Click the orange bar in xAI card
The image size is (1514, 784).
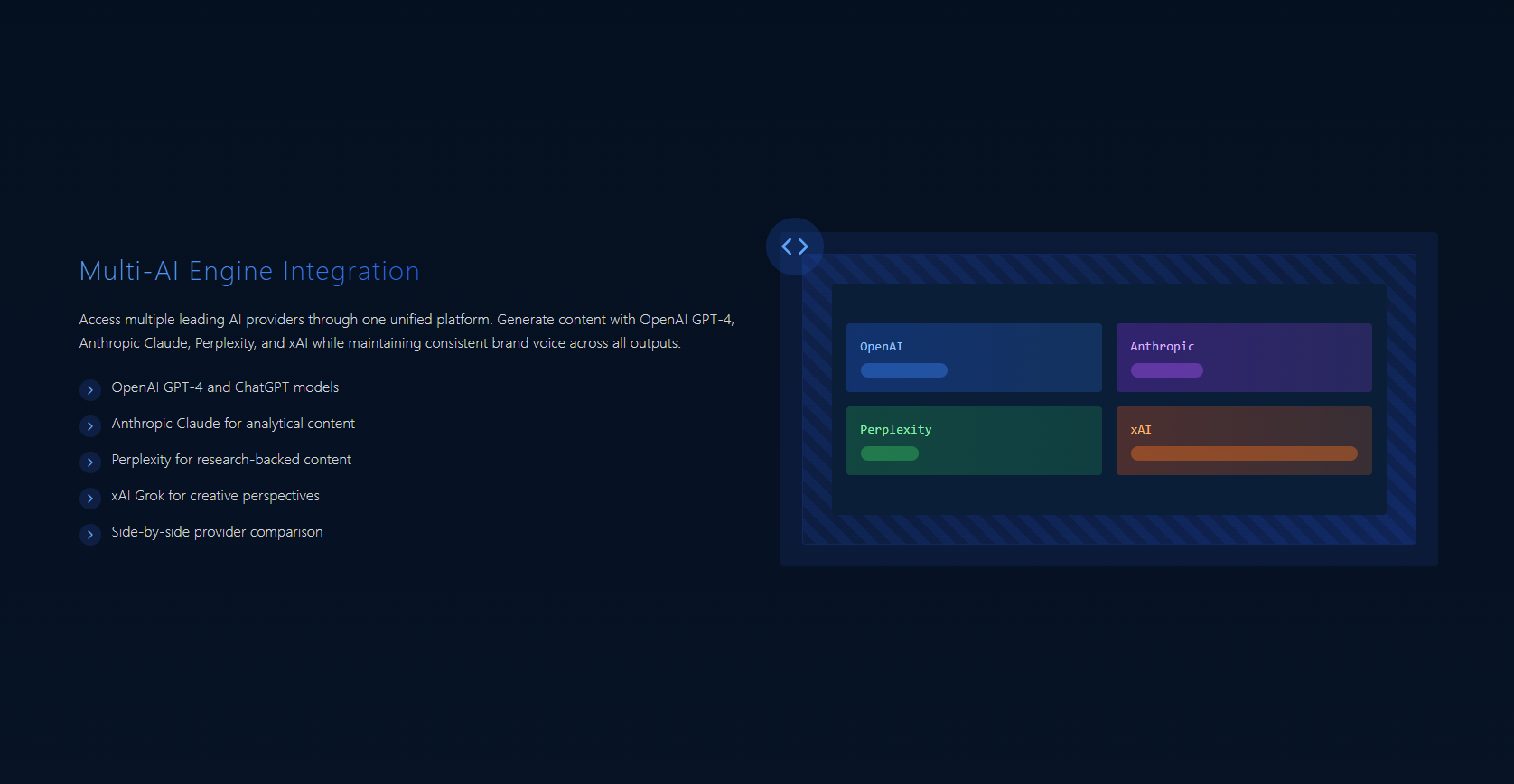1244,453
